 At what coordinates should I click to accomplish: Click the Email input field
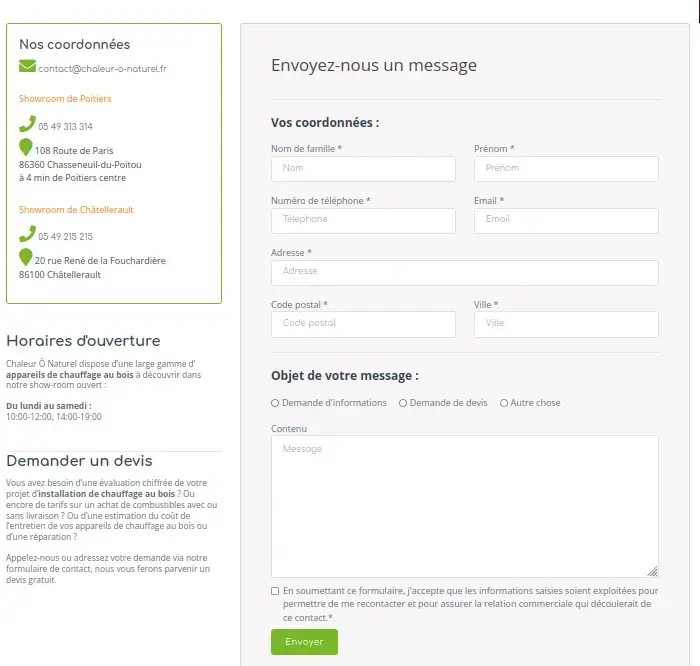pos(566,220)
